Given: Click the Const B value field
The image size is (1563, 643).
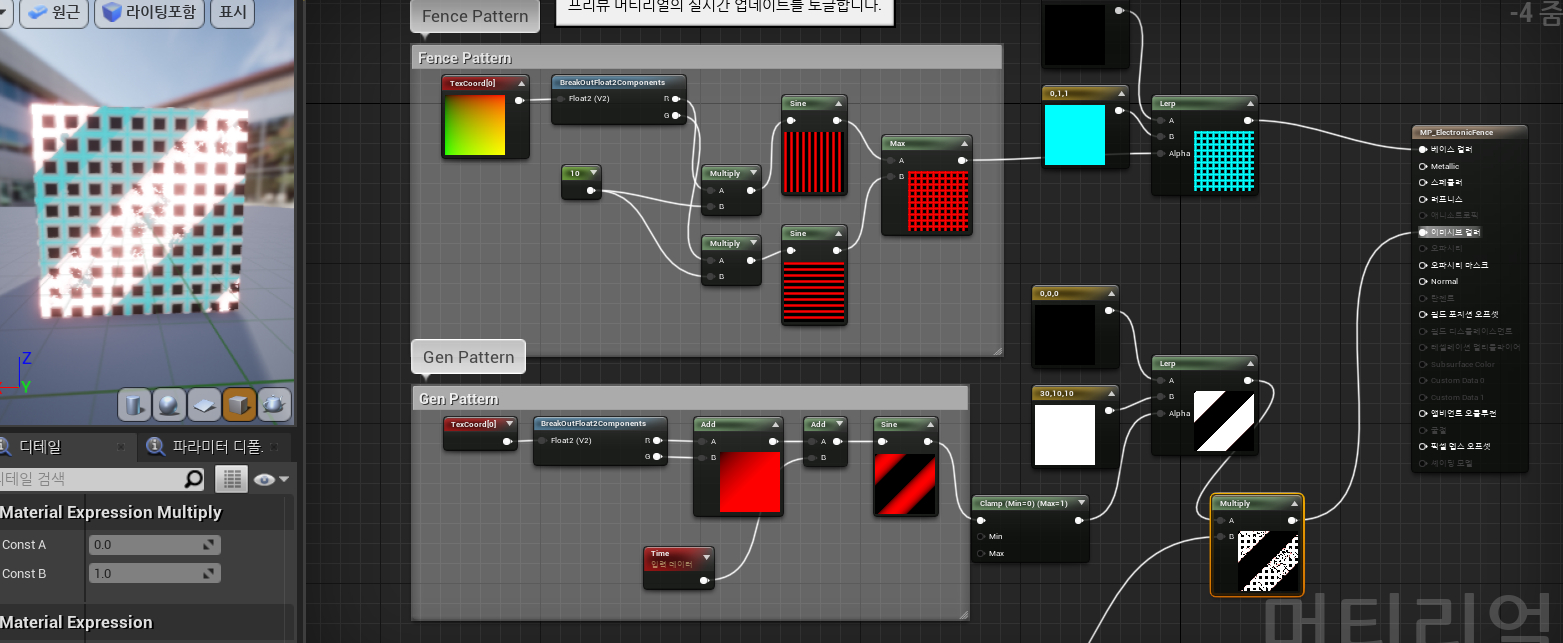Looking at the screenshot, I should tap(155, 574).
